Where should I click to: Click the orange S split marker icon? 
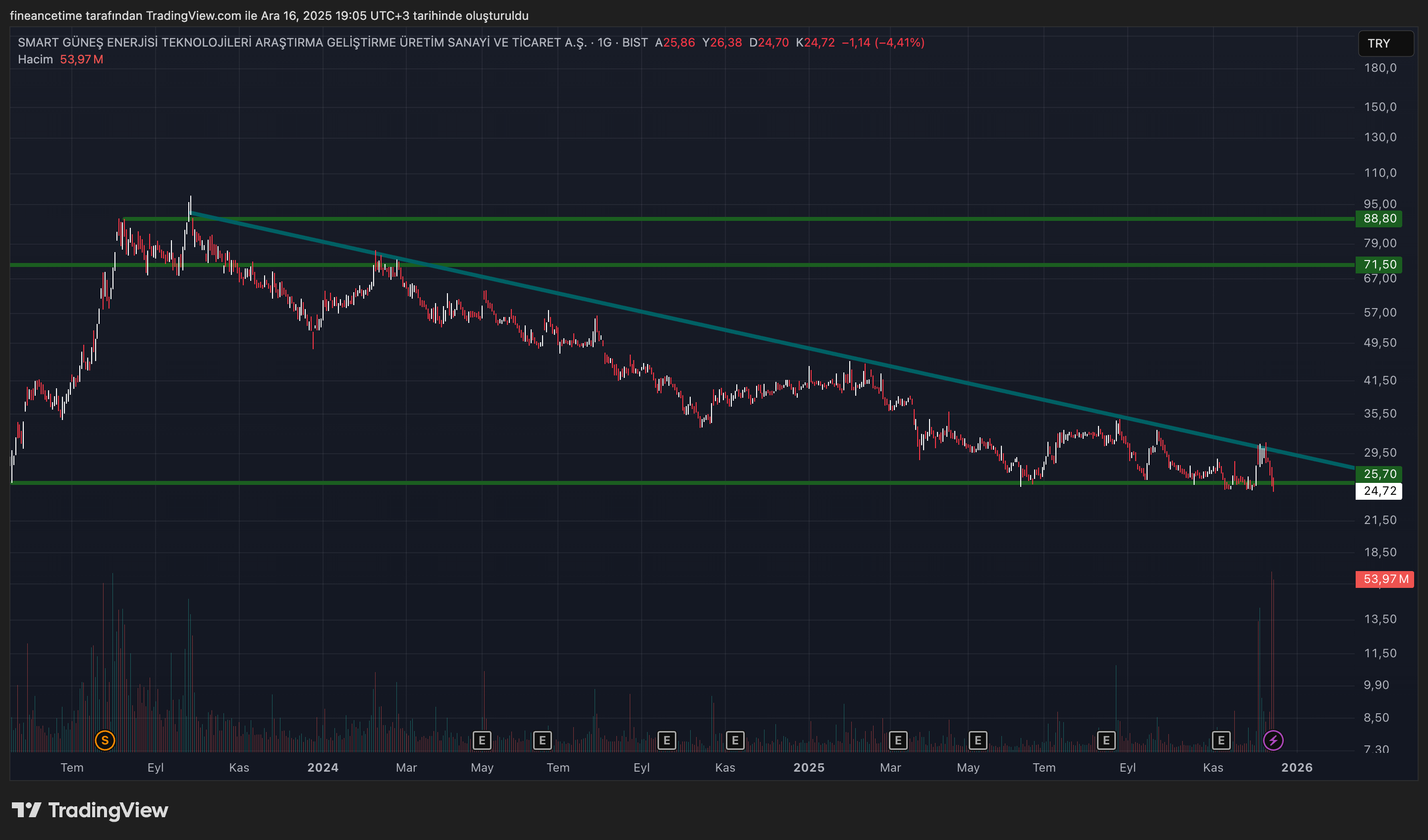[105, 740]
